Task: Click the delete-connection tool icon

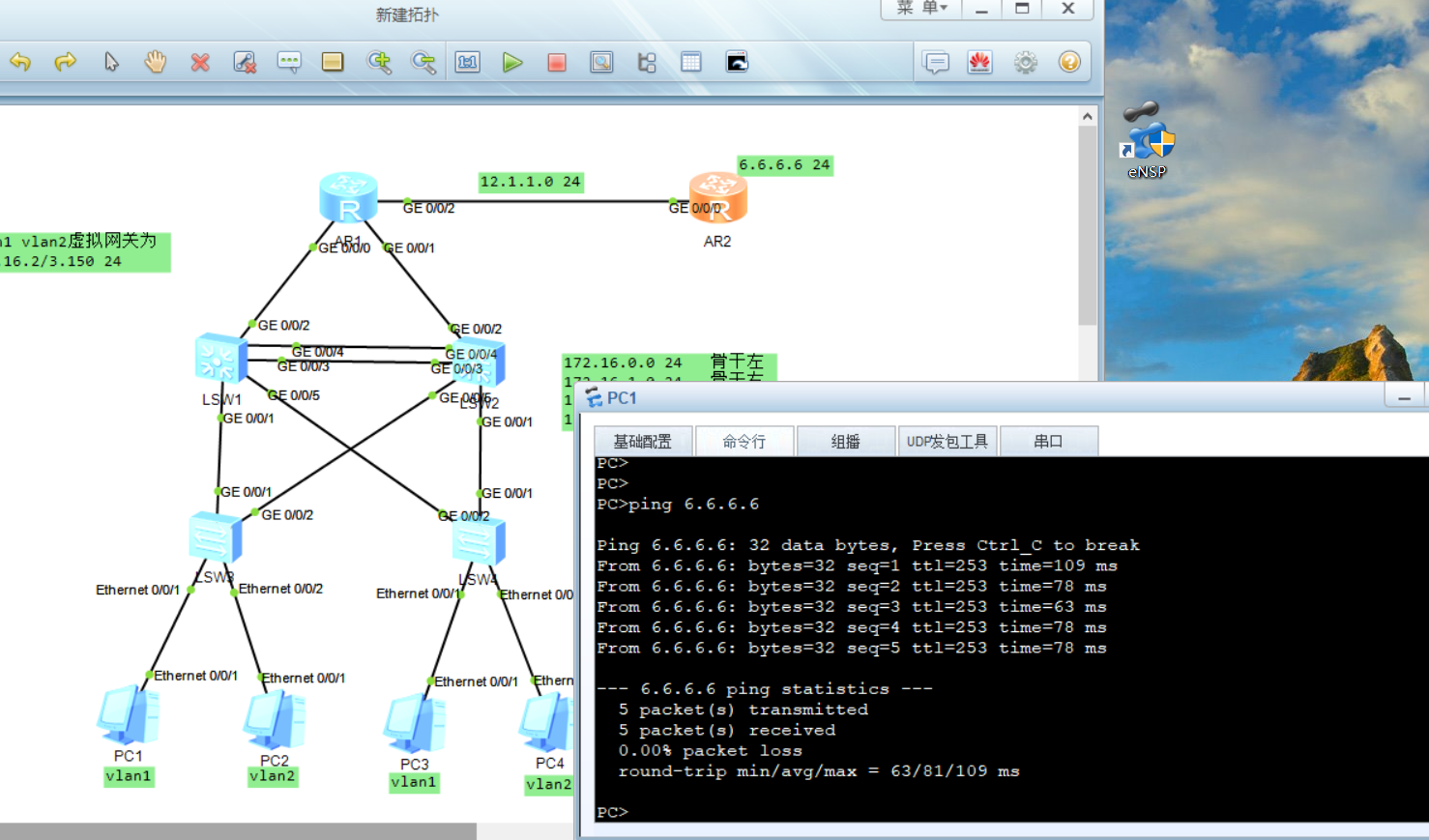Action: 245,63
